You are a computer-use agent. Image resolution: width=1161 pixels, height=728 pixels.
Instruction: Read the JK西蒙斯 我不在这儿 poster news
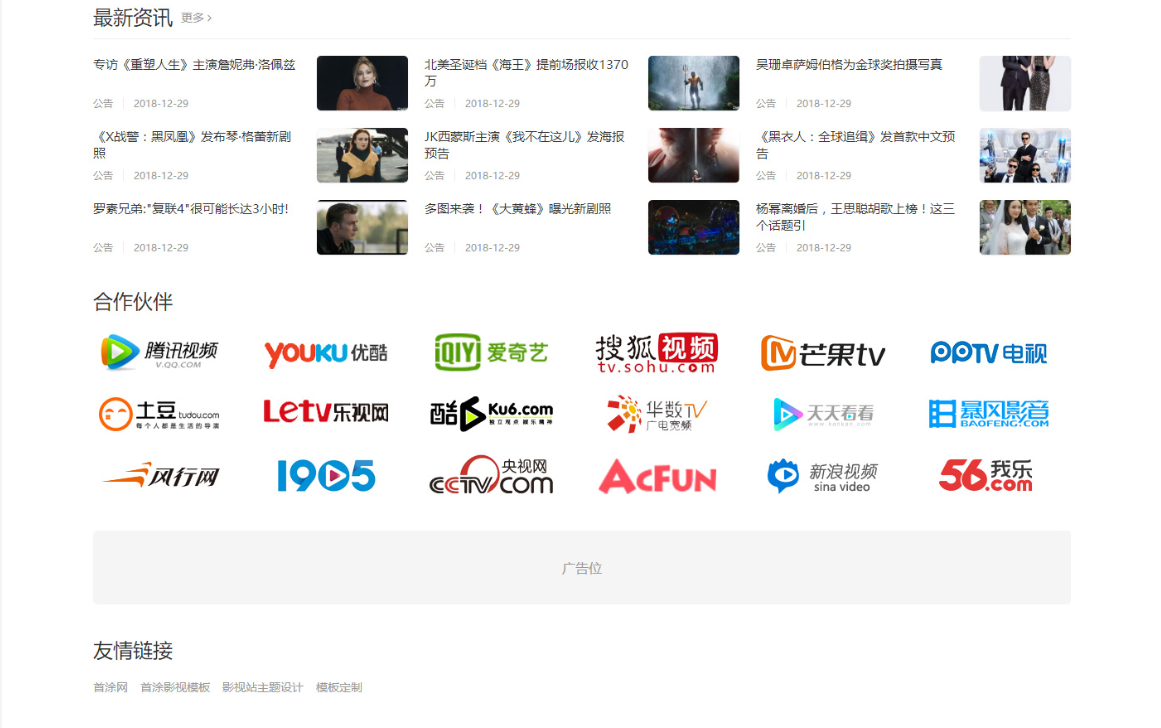(524, 144)
